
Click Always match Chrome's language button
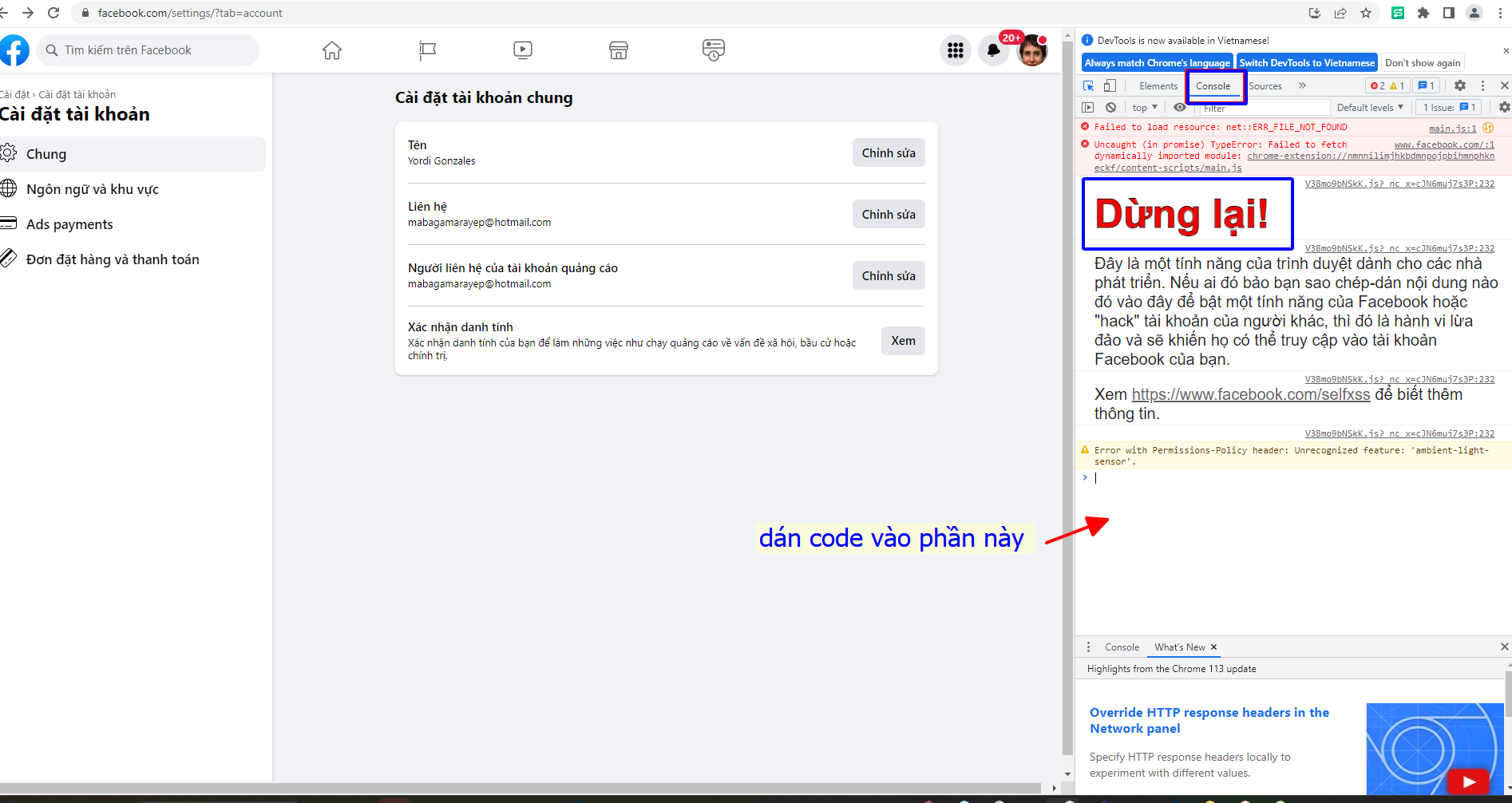tap(1157, 62)
